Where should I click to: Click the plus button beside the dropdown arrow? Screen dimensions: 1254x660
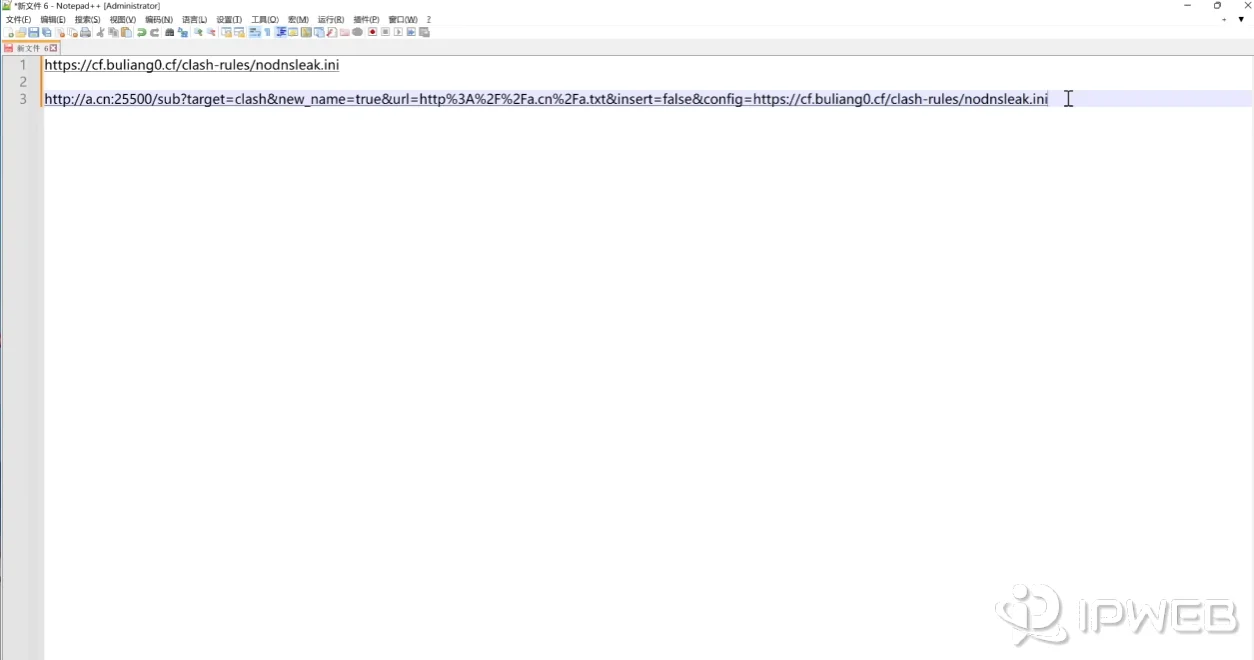pyautogui.click(x=1224, y=19)
